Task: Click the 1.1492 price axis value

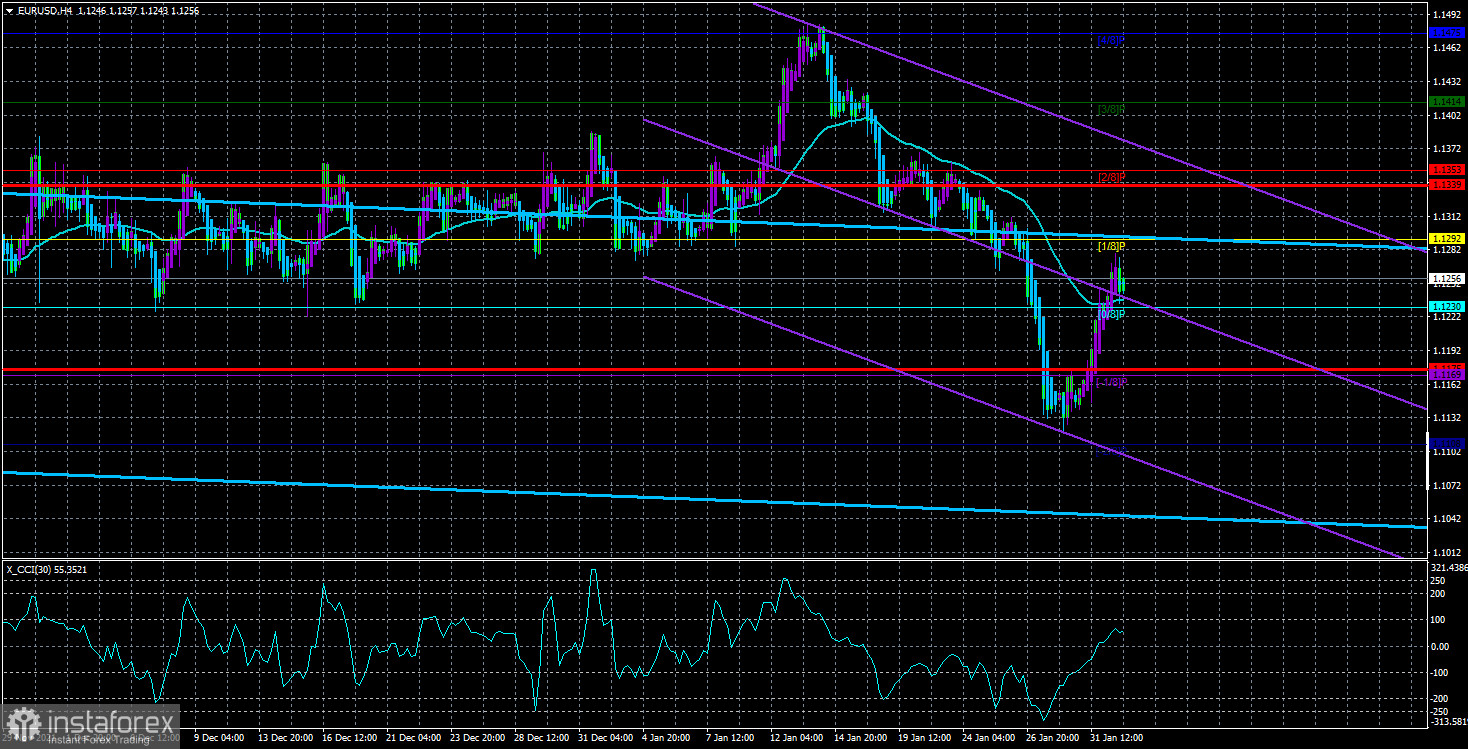Action: click(1447, 14)
